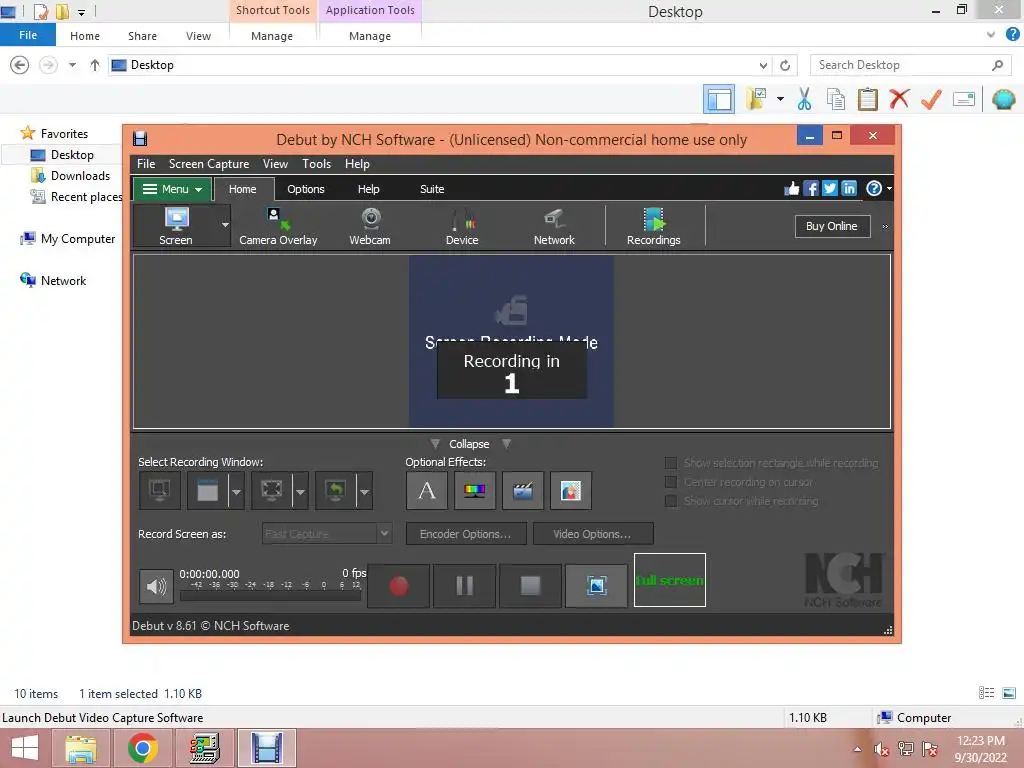Open Explorer's Share ribbon tab
Image resolution: width=1024 pixels, height=768 pixels.
pyautogui.click(x=142, y=36)
